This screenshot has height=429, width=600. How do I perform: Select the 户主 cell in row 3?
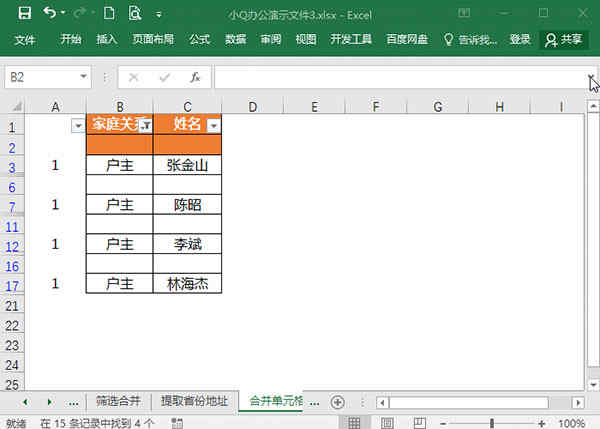[120, 165]
